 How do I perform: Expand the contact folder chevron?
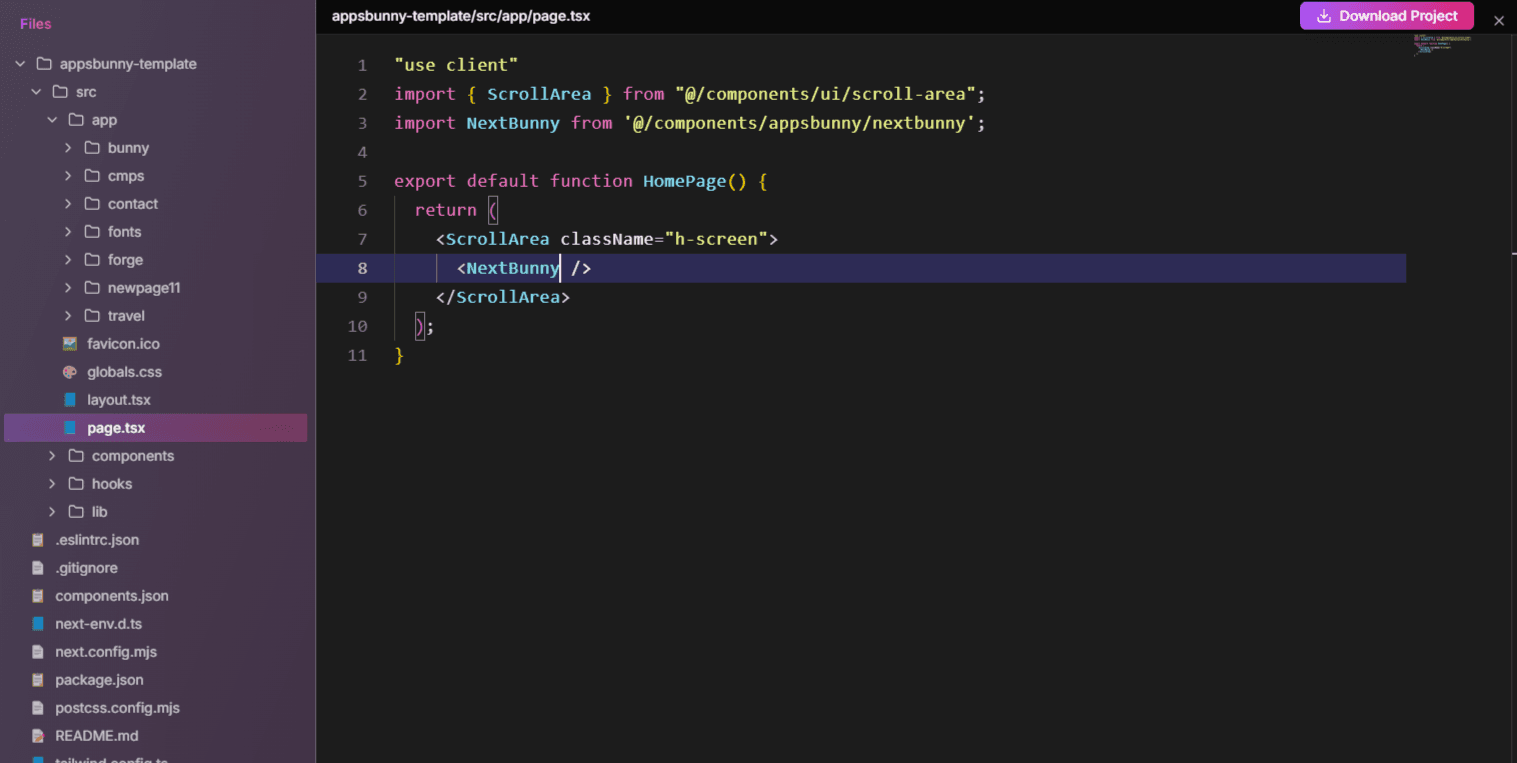[x=68, y=204]
